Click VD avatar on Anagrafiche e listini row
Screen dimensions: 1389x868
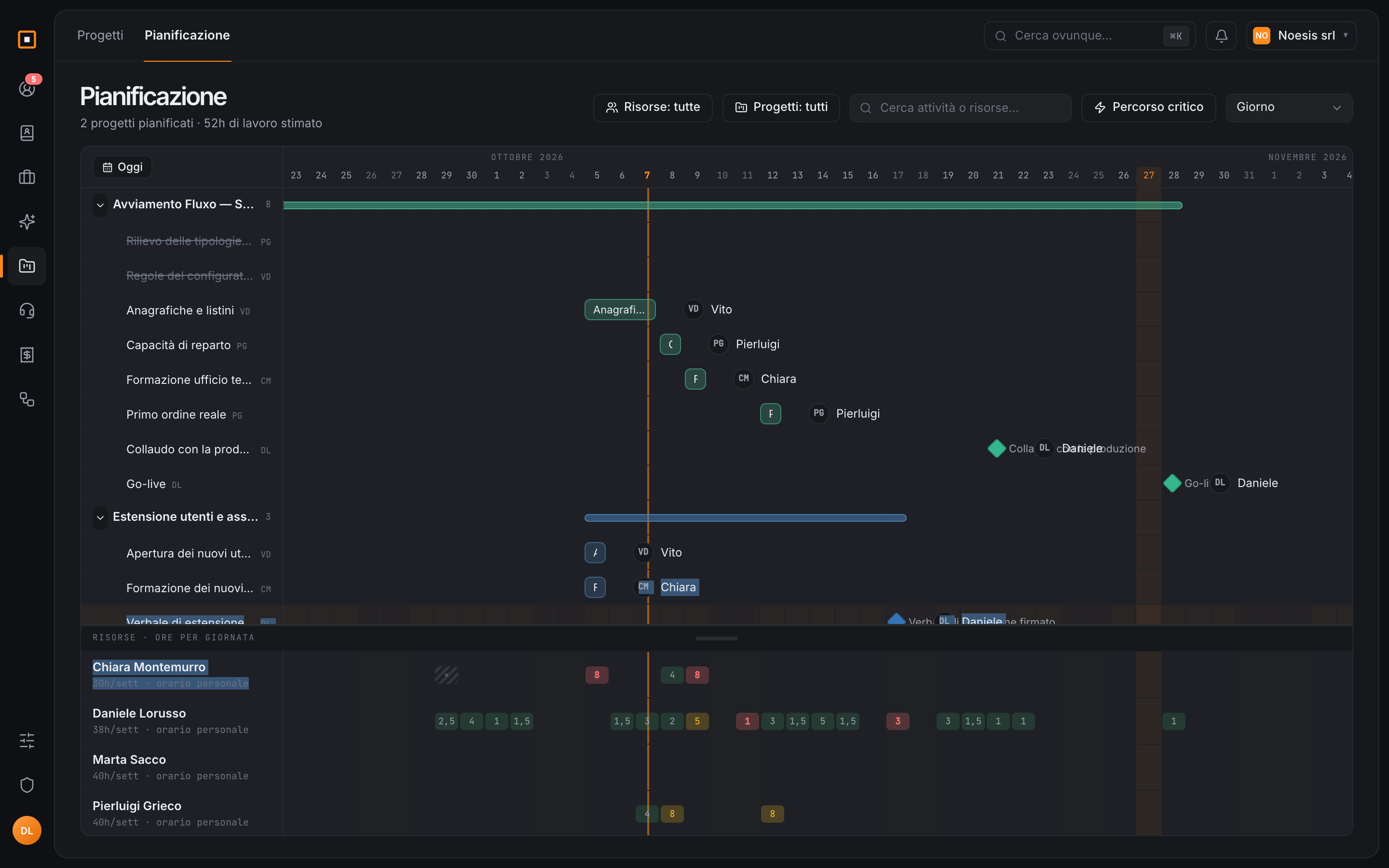coord(694,309)
